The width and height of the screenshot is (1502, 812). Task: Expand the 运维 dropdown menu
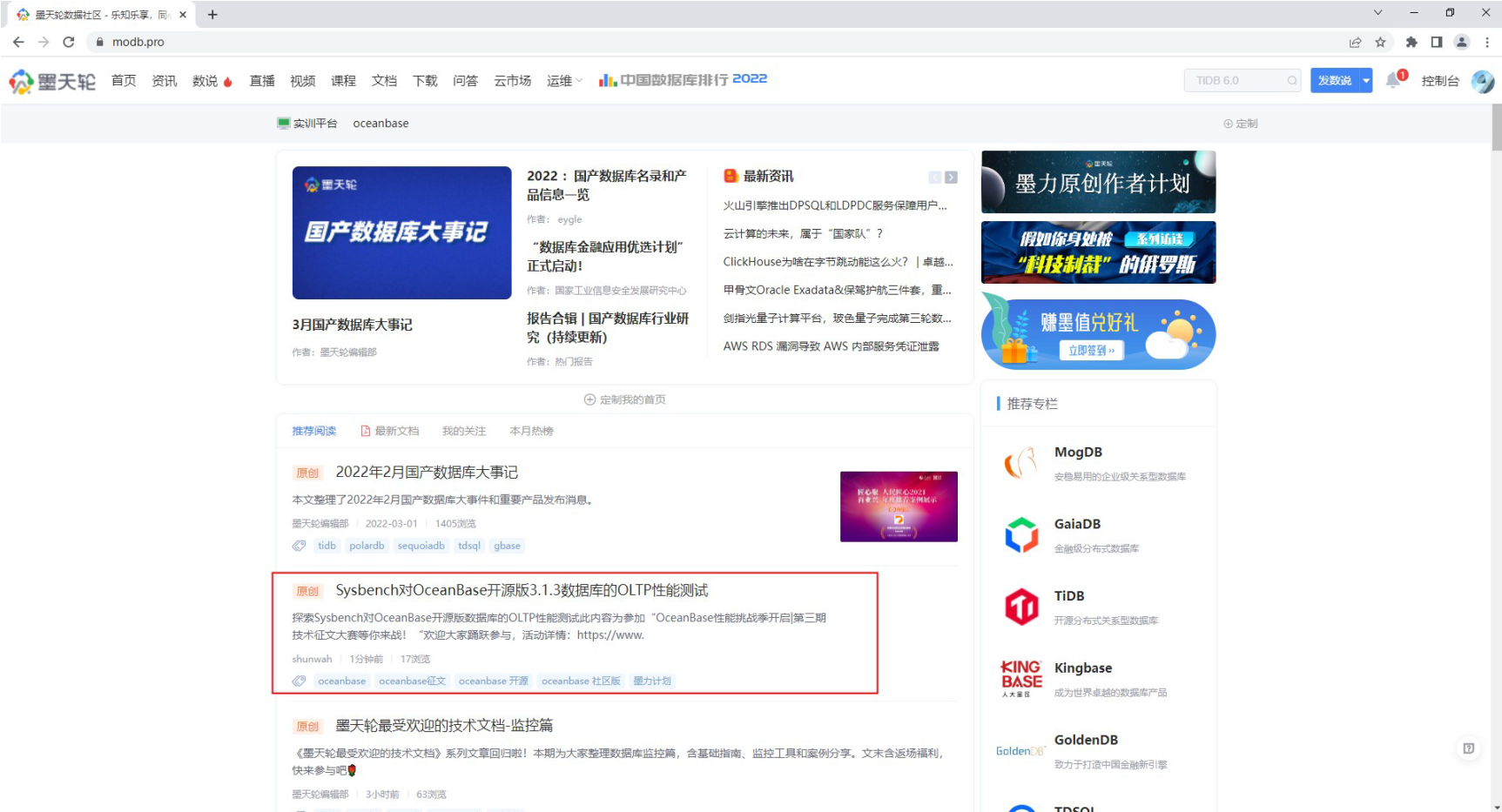pos(564,81)
